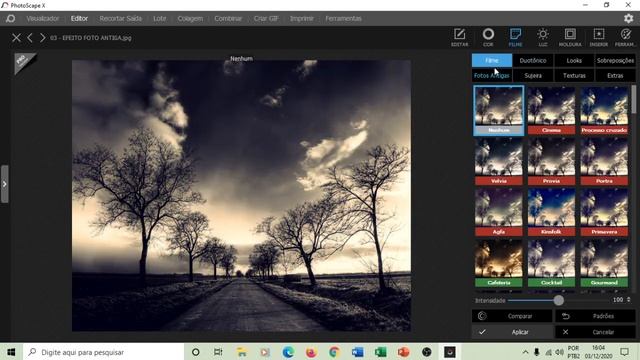Open Microsoft Edge from taskbar
The height and width of the screenshot is (360, 640).
click(288, 352)
